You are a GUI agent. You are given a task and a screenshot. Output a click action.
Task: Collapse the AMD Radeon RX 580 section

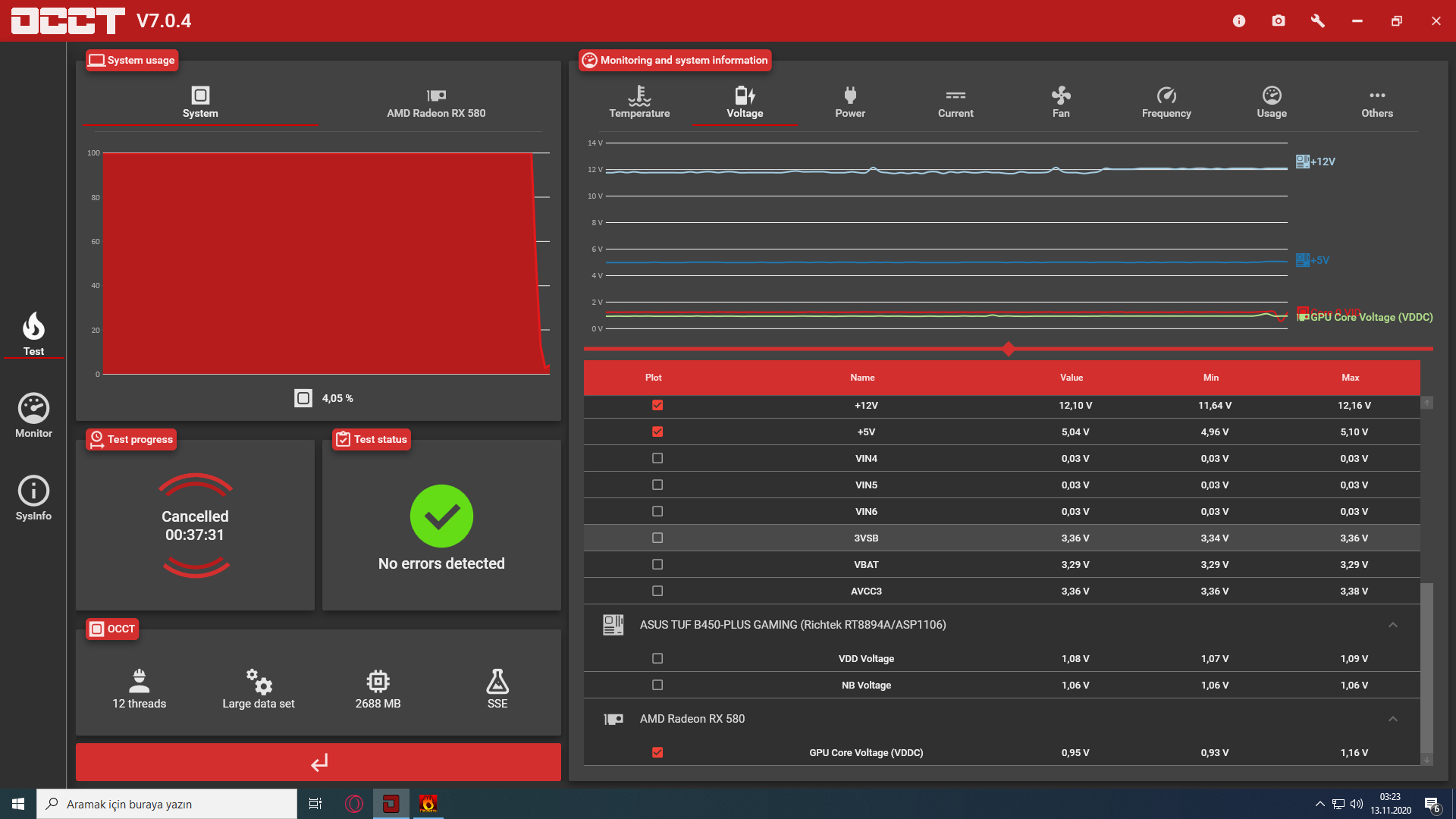tap(1393, 719)
